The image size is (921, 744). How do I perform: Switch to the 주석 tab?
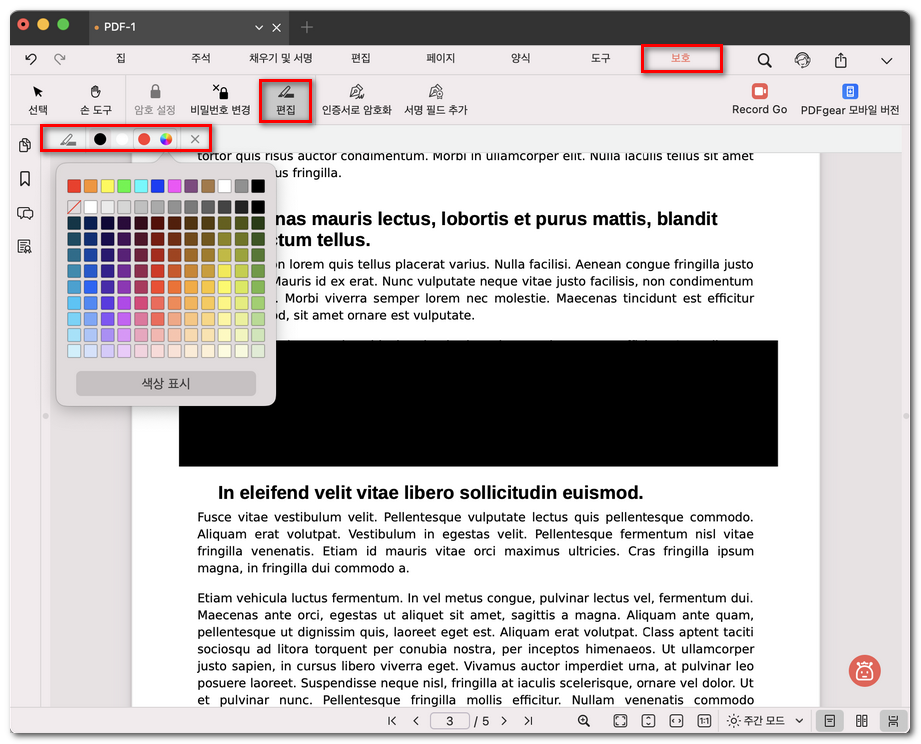click(x=201, y=59)
